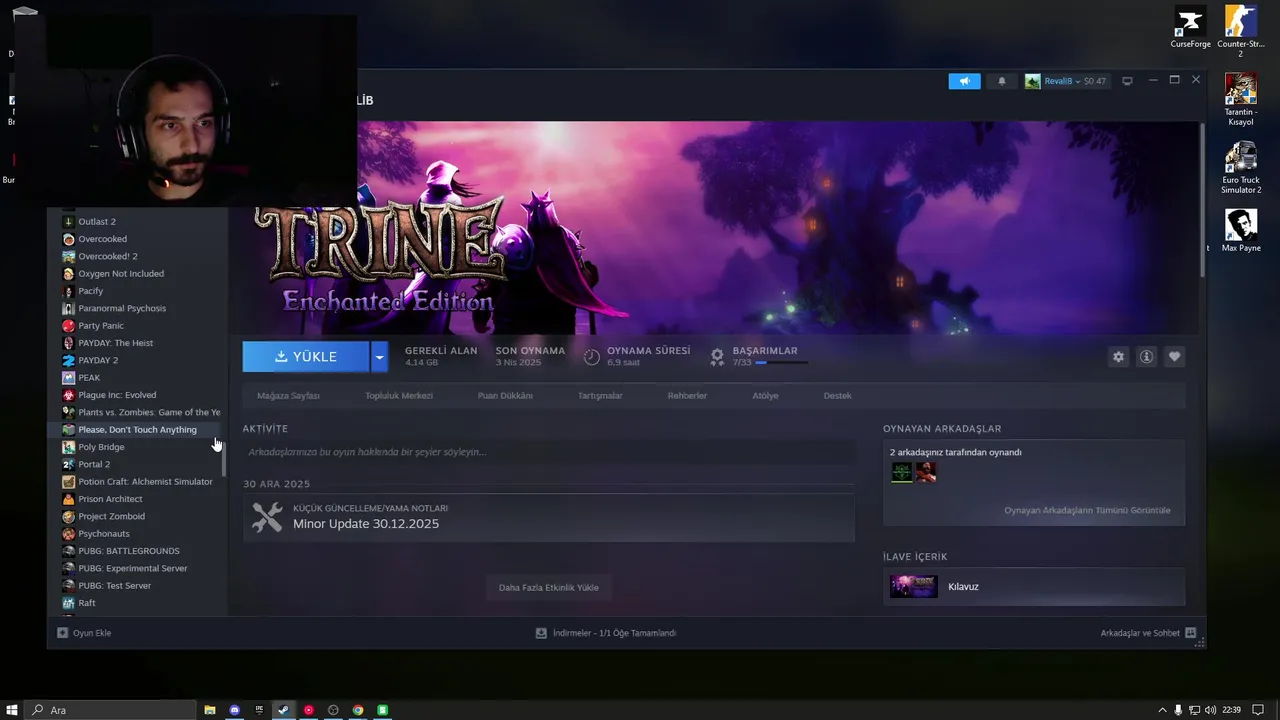Click the blue megaphone announcements icon

(x=964, y=81)
